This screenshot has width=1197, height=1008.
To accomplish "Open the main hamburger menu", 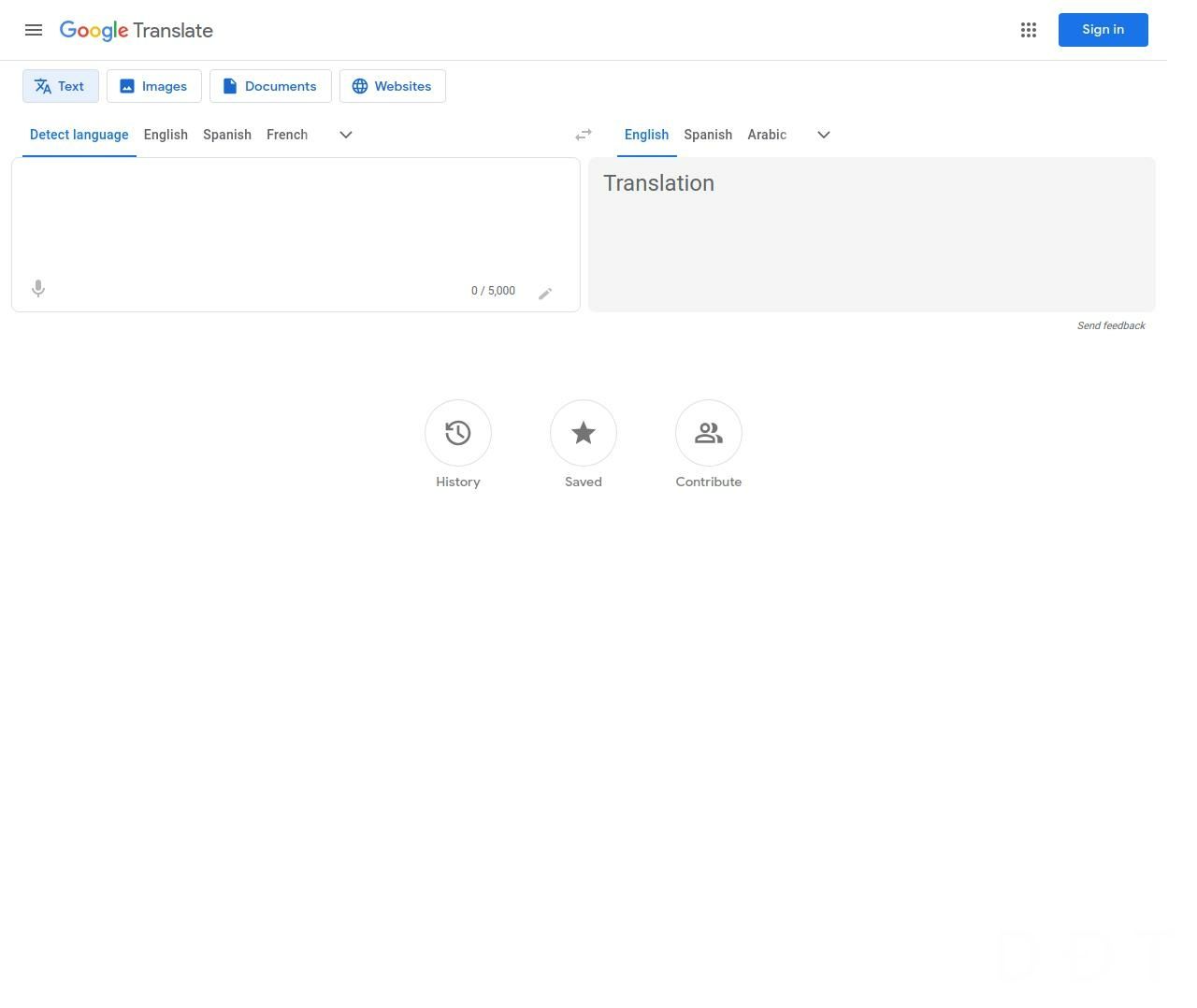I will [x=34, y=30].
